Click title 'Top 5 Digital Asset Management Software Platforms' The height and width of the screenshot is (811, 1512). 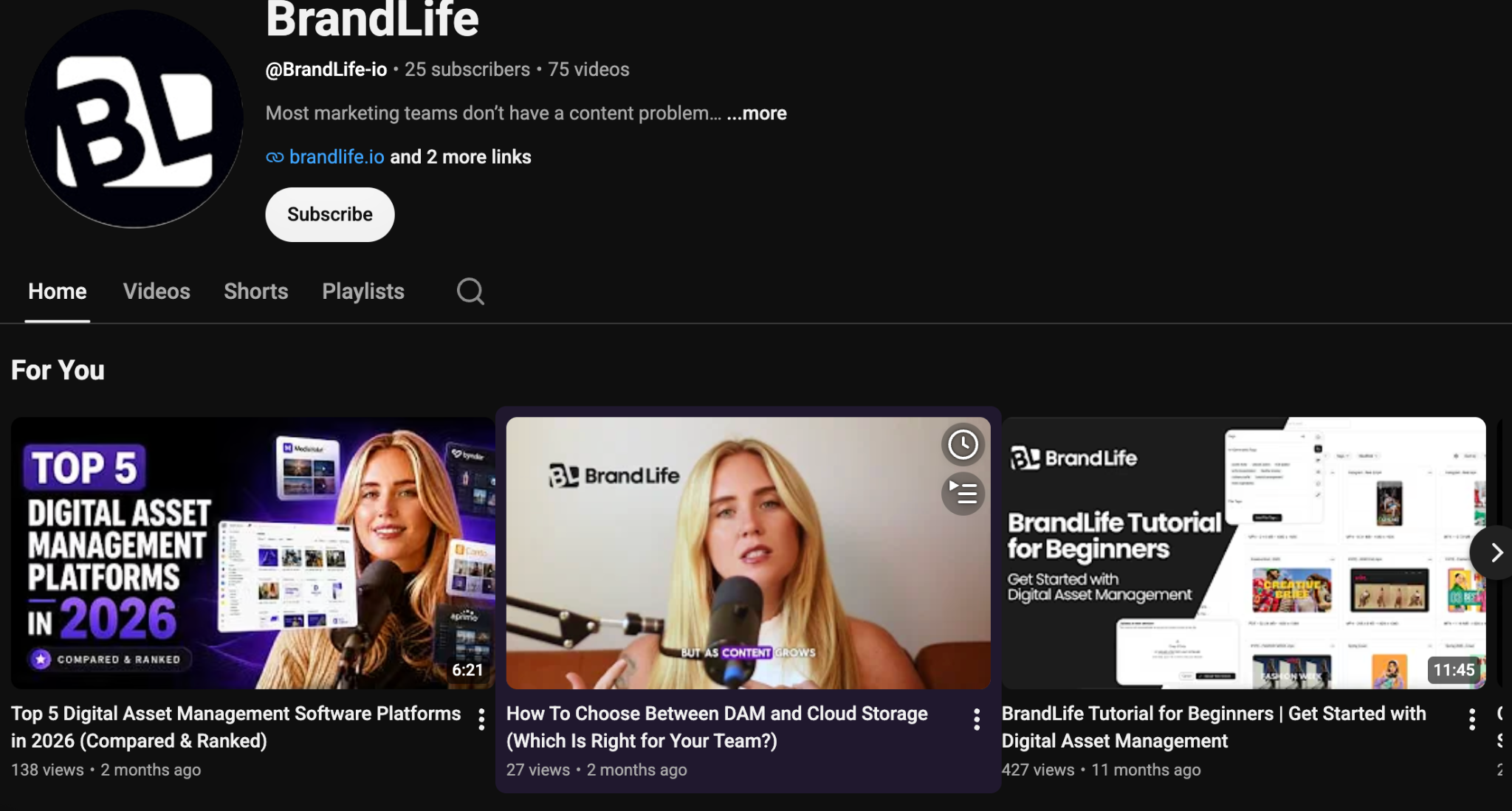[x=236, y=727]
